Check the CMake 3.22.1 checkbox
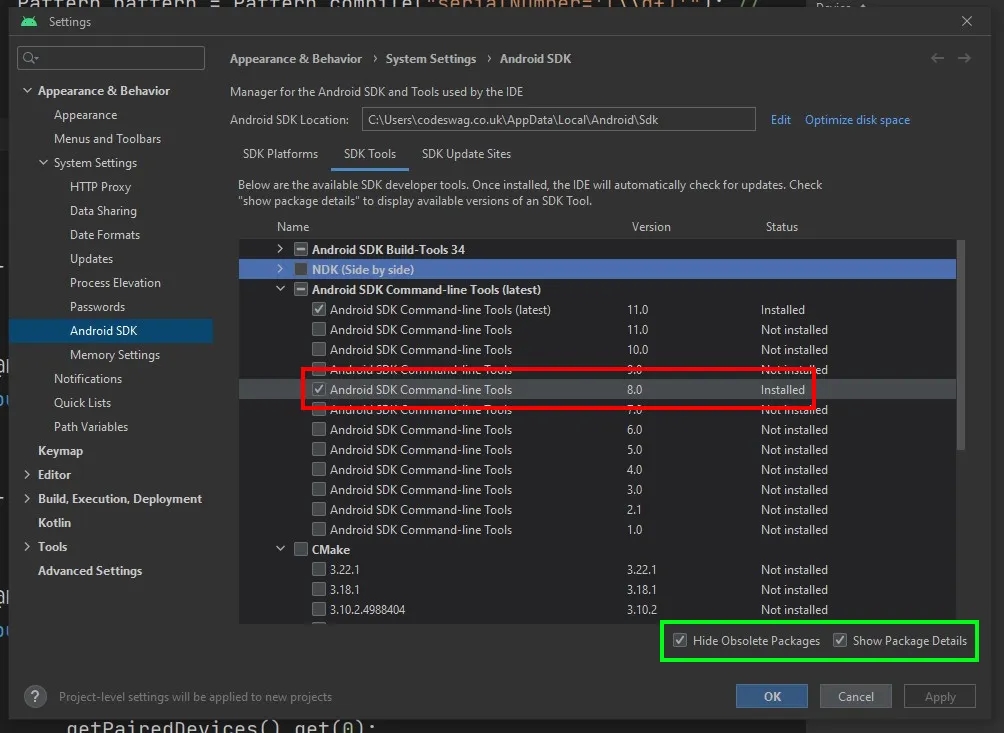The width and height of the screenshot is (1004, 733). 319,569
